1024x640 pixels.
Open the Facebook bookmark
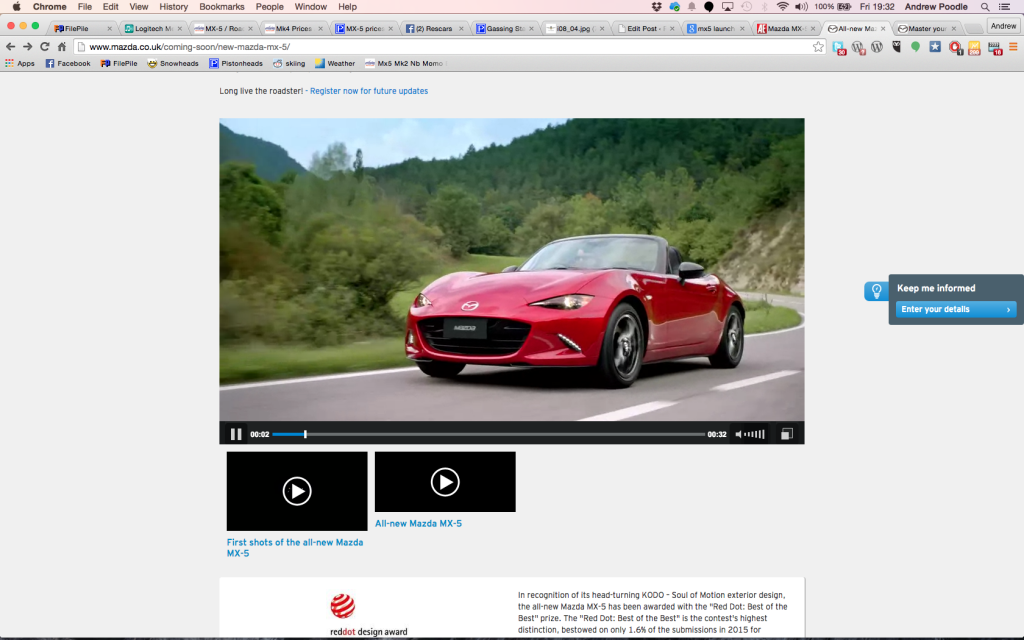coord(68,63)
